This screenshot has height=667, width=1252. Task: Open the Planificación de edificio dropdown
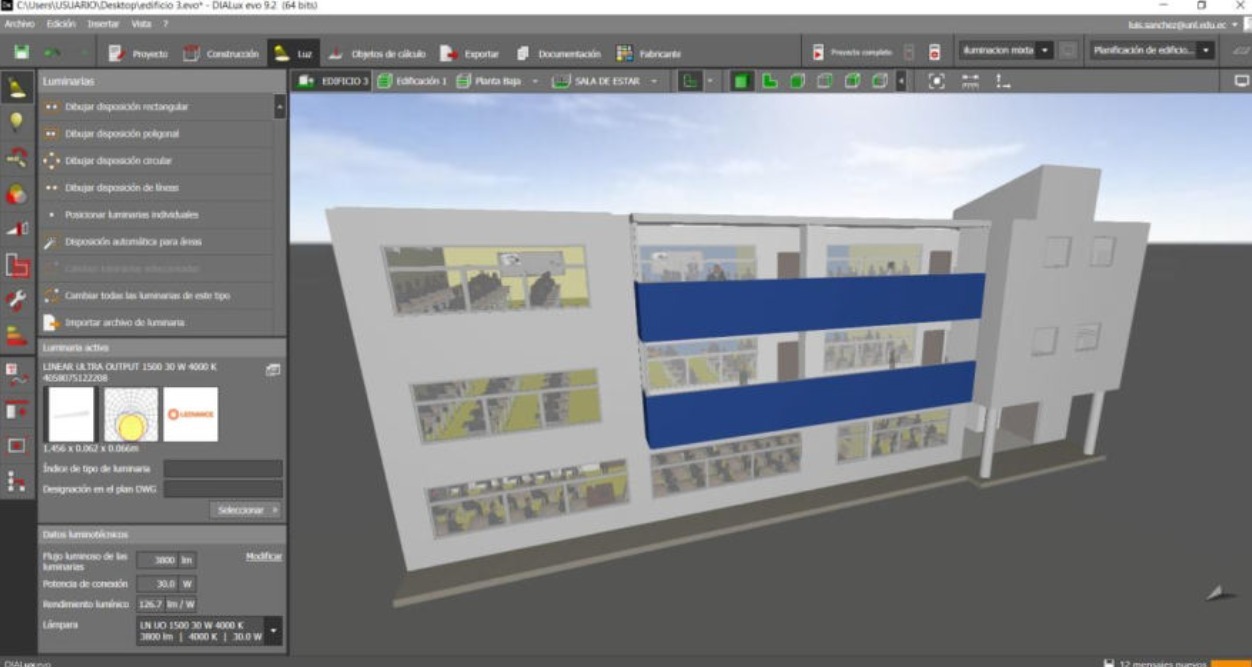click(x=1206, y=50)
